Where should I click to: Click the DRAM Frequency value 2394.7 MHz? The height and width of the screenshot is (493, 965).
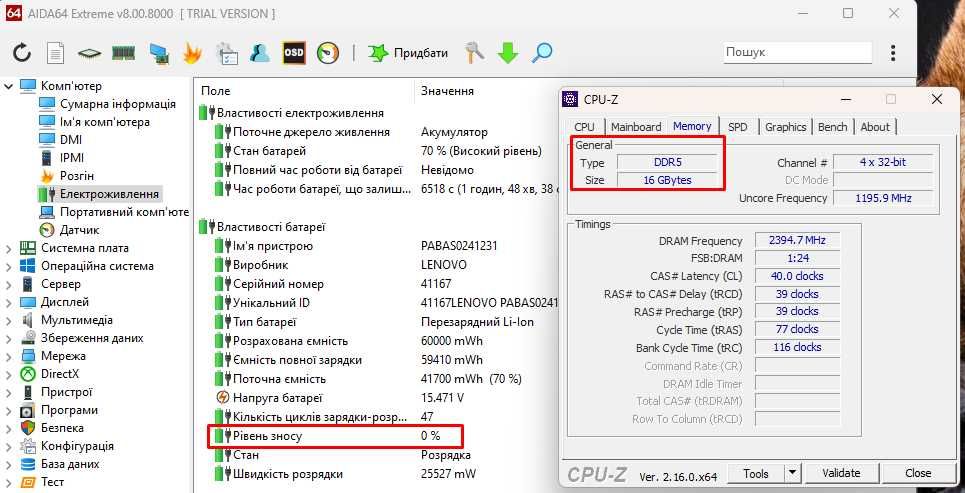[x=797, y=240]
